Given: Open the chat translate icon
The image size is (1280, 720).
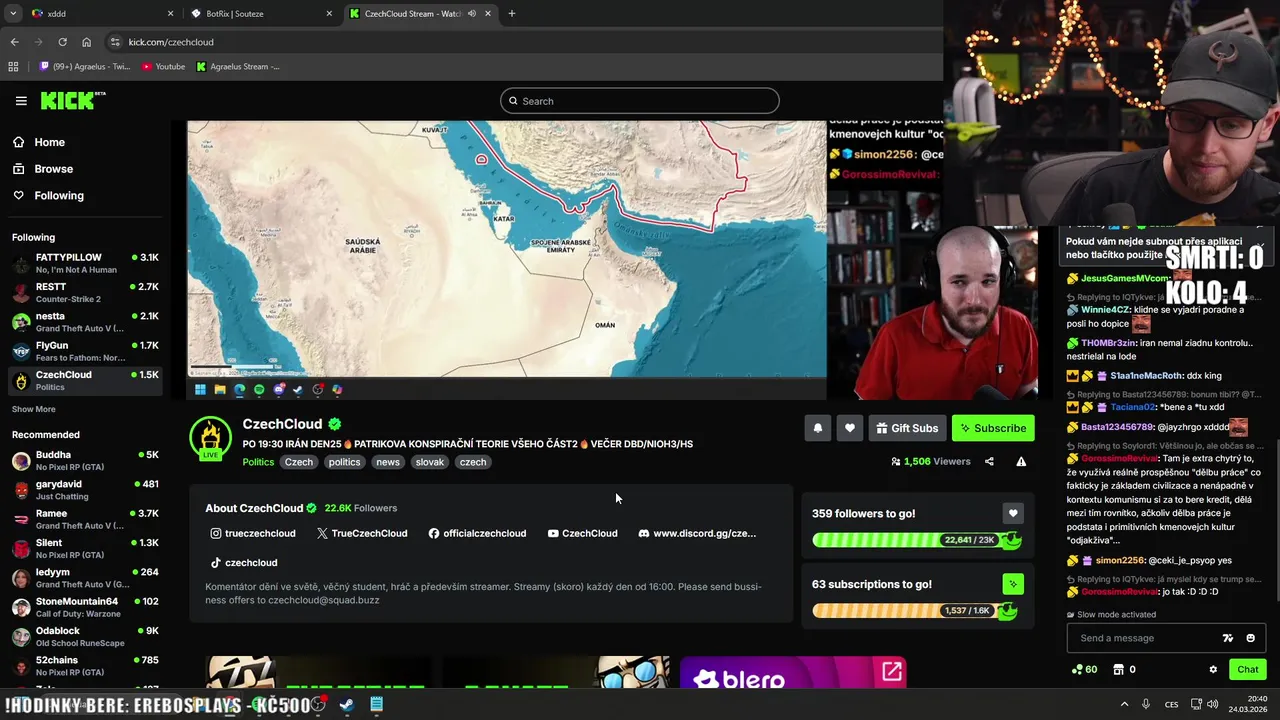Looking at the screenshot, I should (x=1228, y=638).
